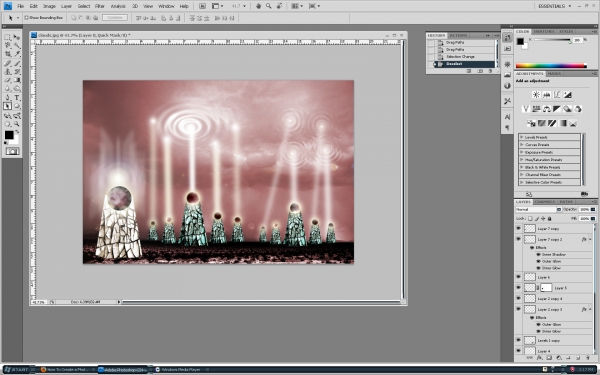Hide the Levels 1 copy layer
Viewport: 600px width, 375px height.
coord(518,340)
